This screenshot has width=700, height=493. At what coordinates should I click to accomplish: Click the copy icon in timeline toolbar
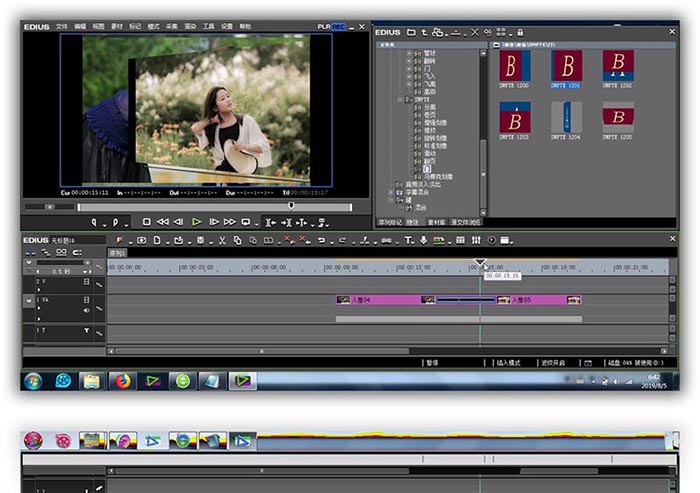coord(238,240)
